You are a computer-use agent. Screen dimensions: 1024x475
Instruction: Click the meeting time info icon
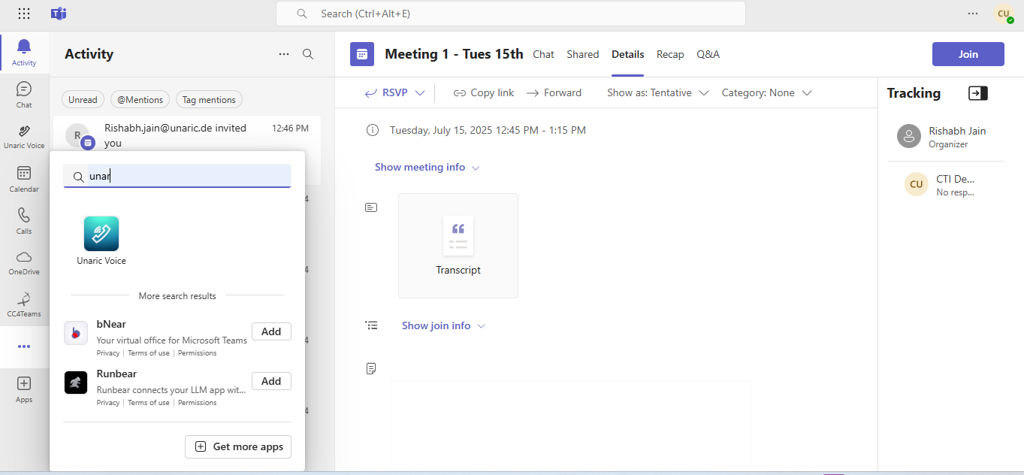click(372, 130)
